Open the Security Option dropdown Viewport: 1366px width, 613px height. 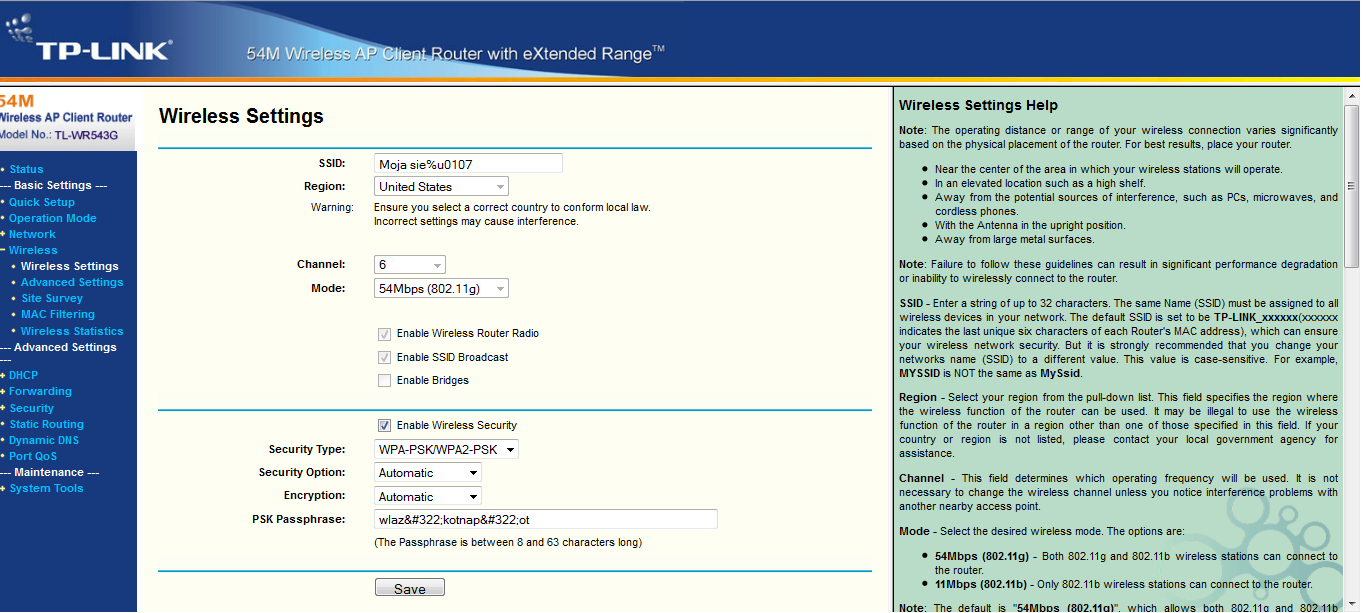tap(428, 472)
